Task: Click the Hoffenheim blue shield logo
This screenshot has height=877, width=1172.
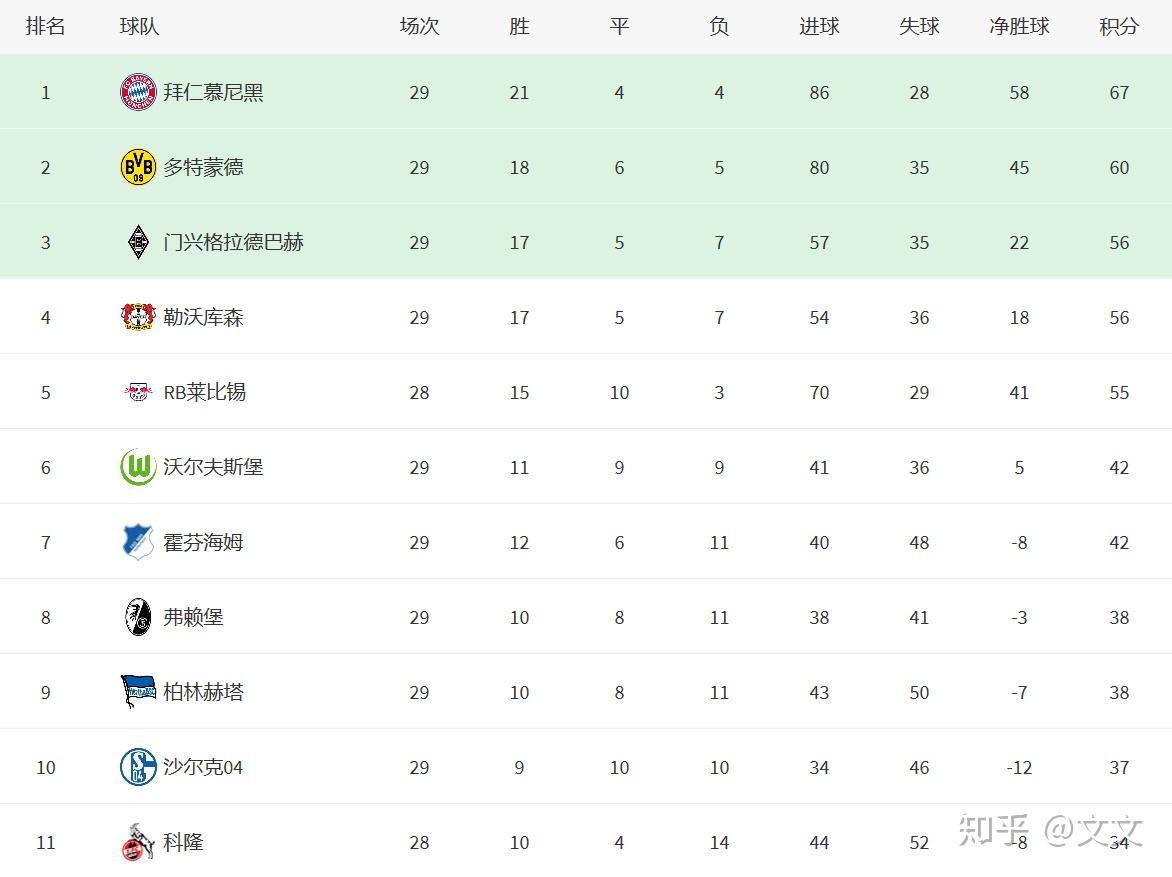Action: (x=138, y=542)
